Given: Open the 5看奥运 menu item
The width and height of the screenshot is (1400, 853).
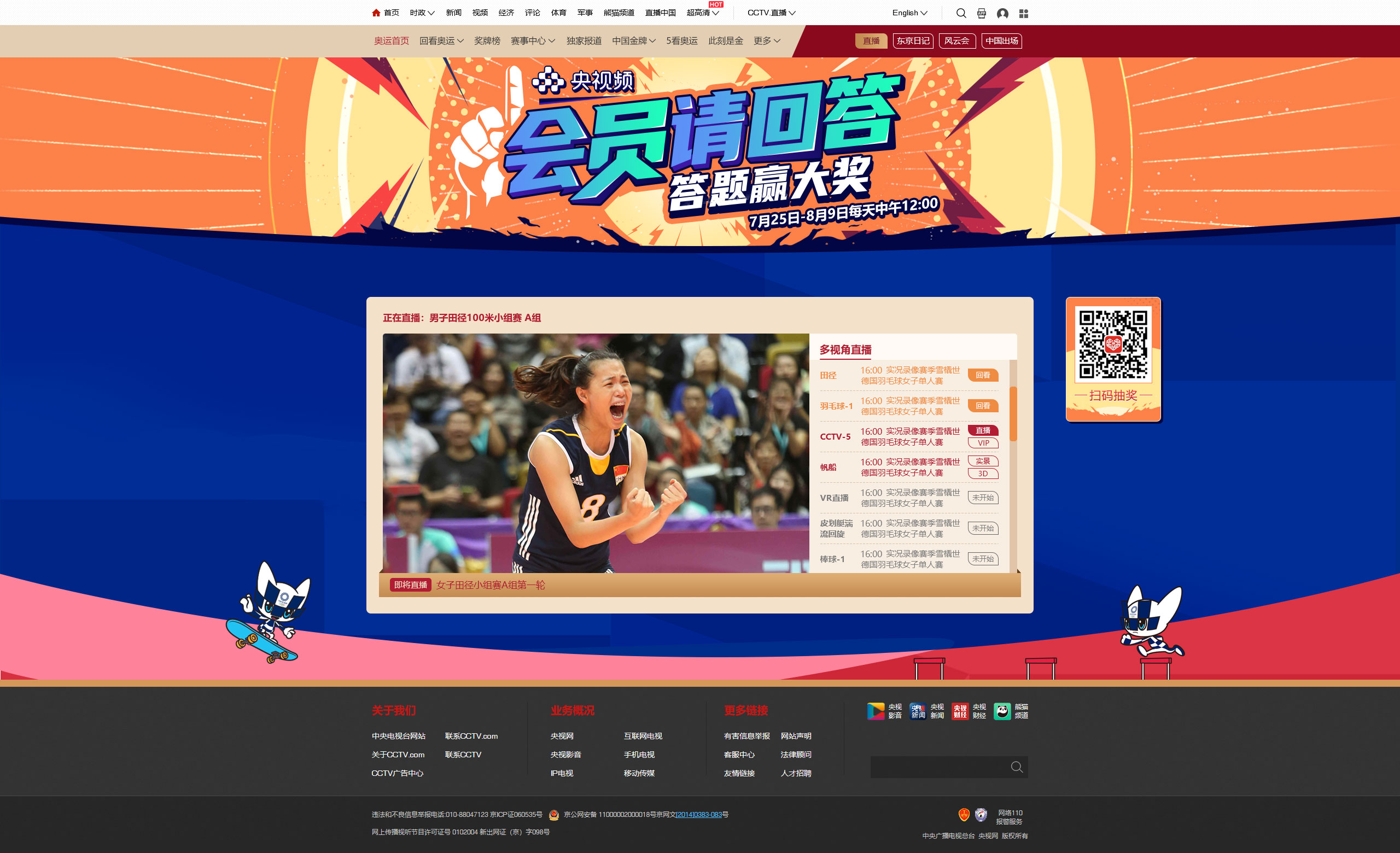Looking at the screenshot, I should coord(682,41).
